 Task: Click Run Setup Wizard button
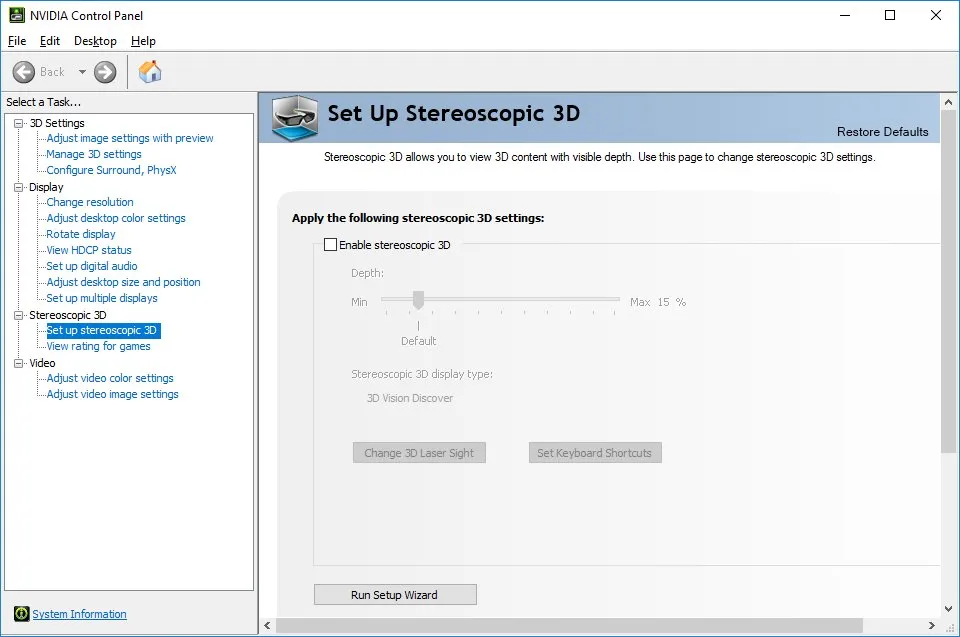(x=395, y=595)
